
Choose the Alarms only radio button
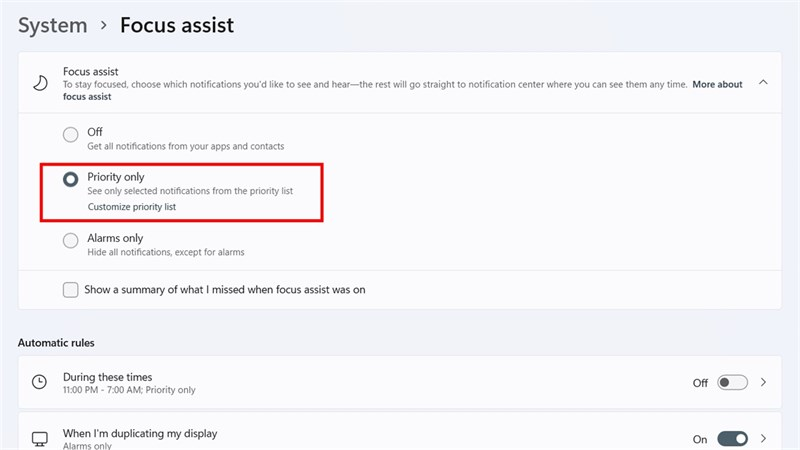click(70, 240)
